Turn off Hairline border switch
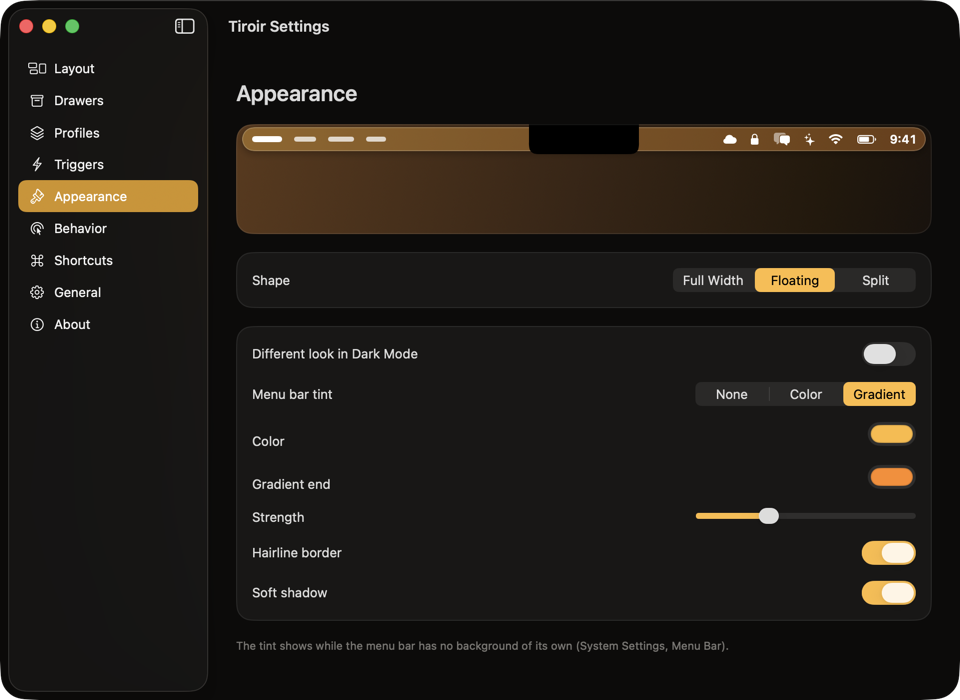Image resolution: width=960 pixels, height=700 pixels. click(888, 553)
